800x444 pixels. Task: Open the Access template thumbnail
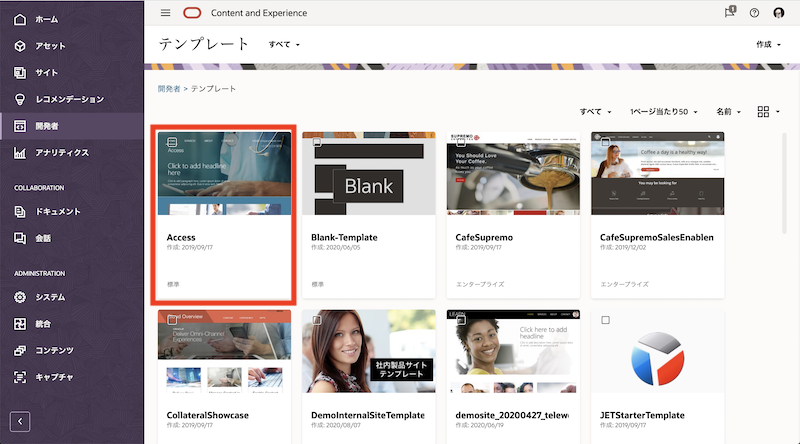coord(223,174)
